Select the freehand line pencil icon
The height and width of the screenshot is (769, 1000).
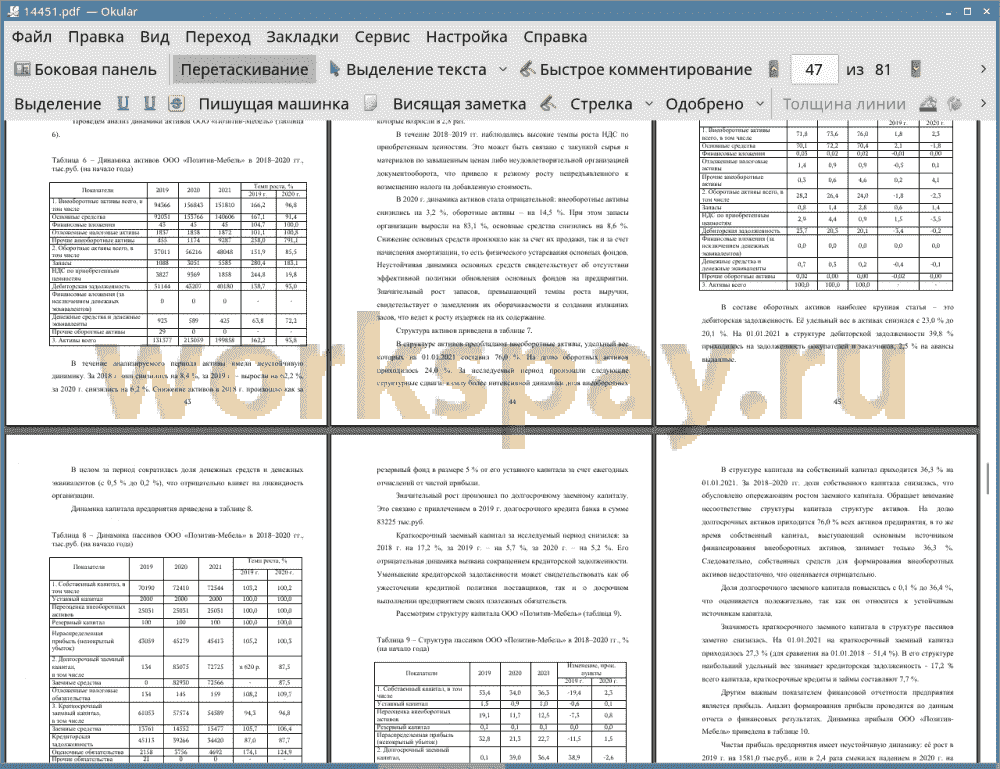pyautogui.click(x=548, y=104)
